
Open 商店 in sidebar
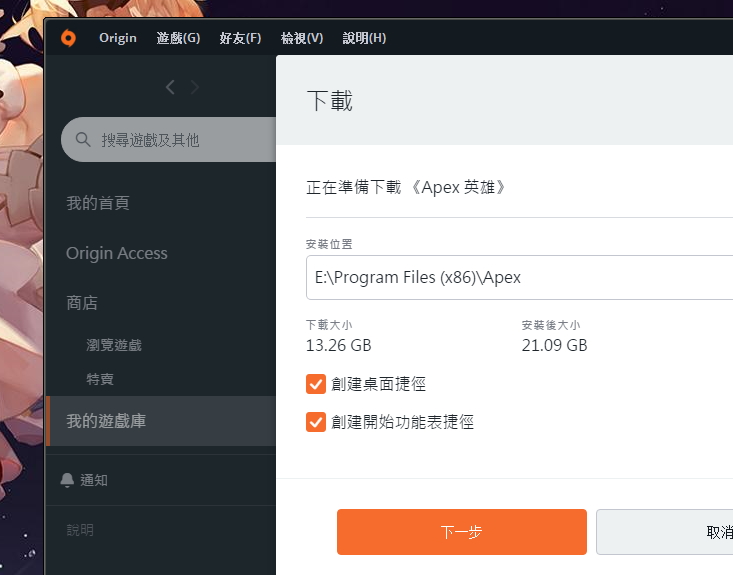82,303
